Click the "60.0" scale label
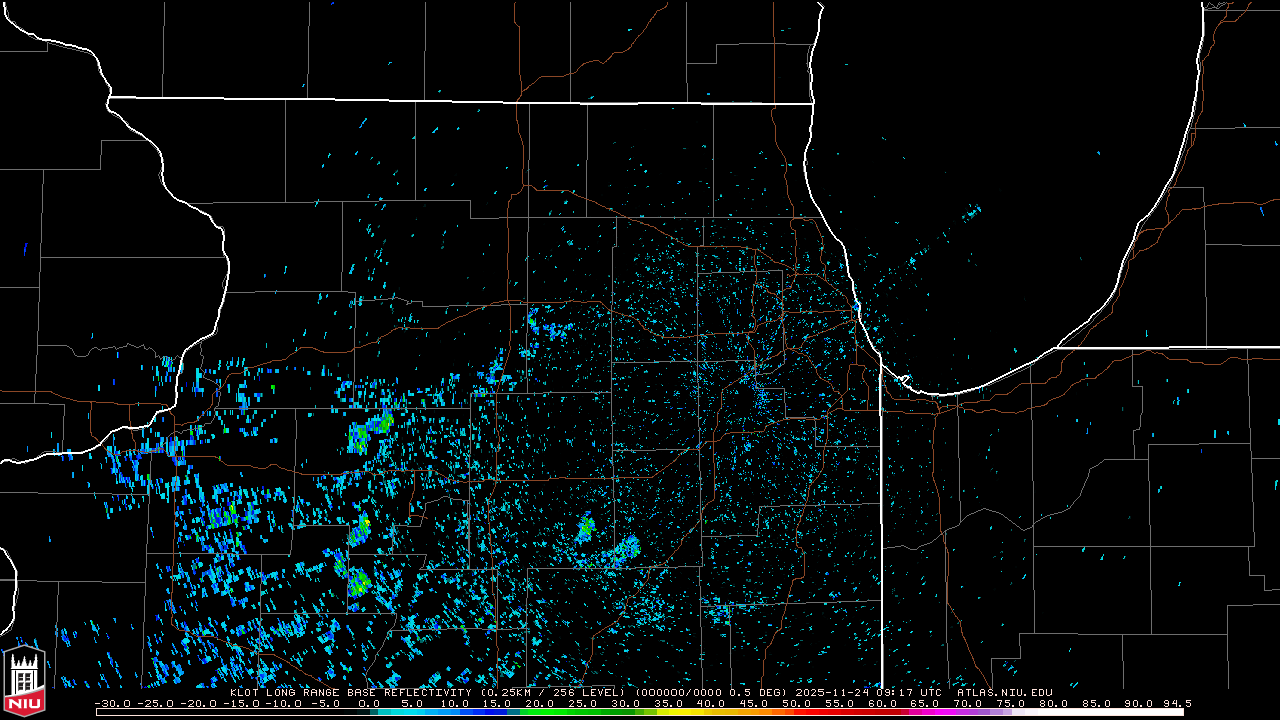Viewport: 1280px width, 720px height. (x=882, y=704)
